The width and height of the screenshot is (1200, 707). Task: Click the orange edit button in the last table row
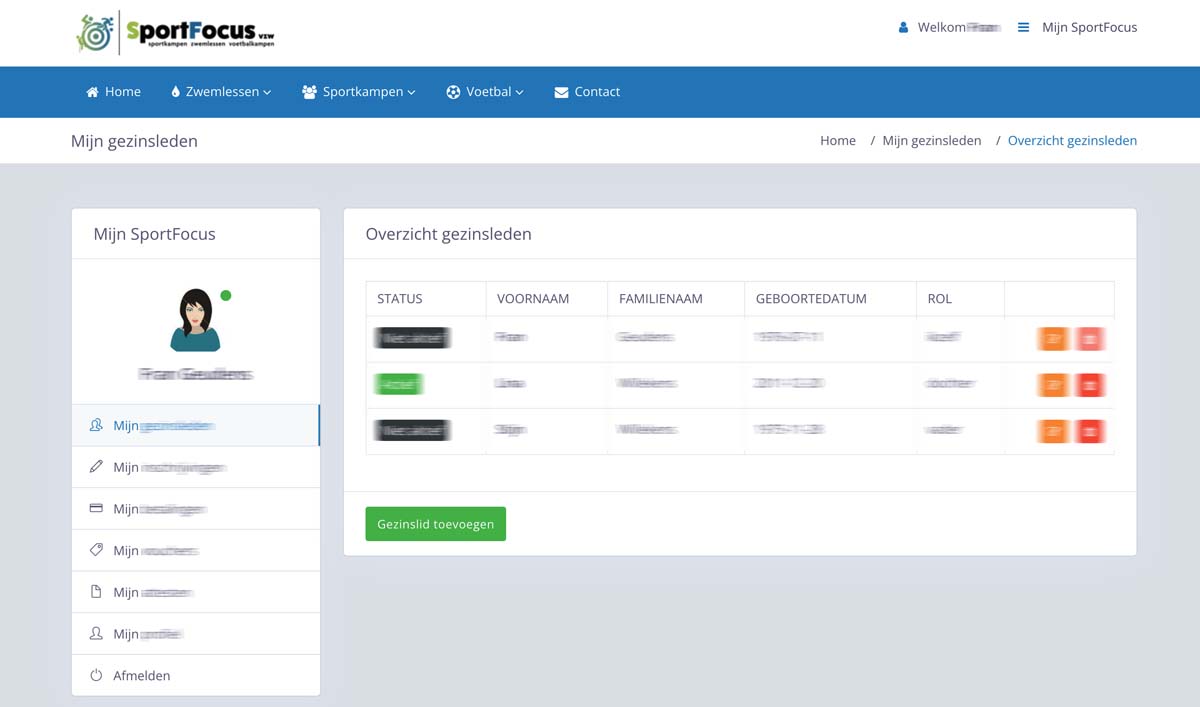tap(1053, 431)
